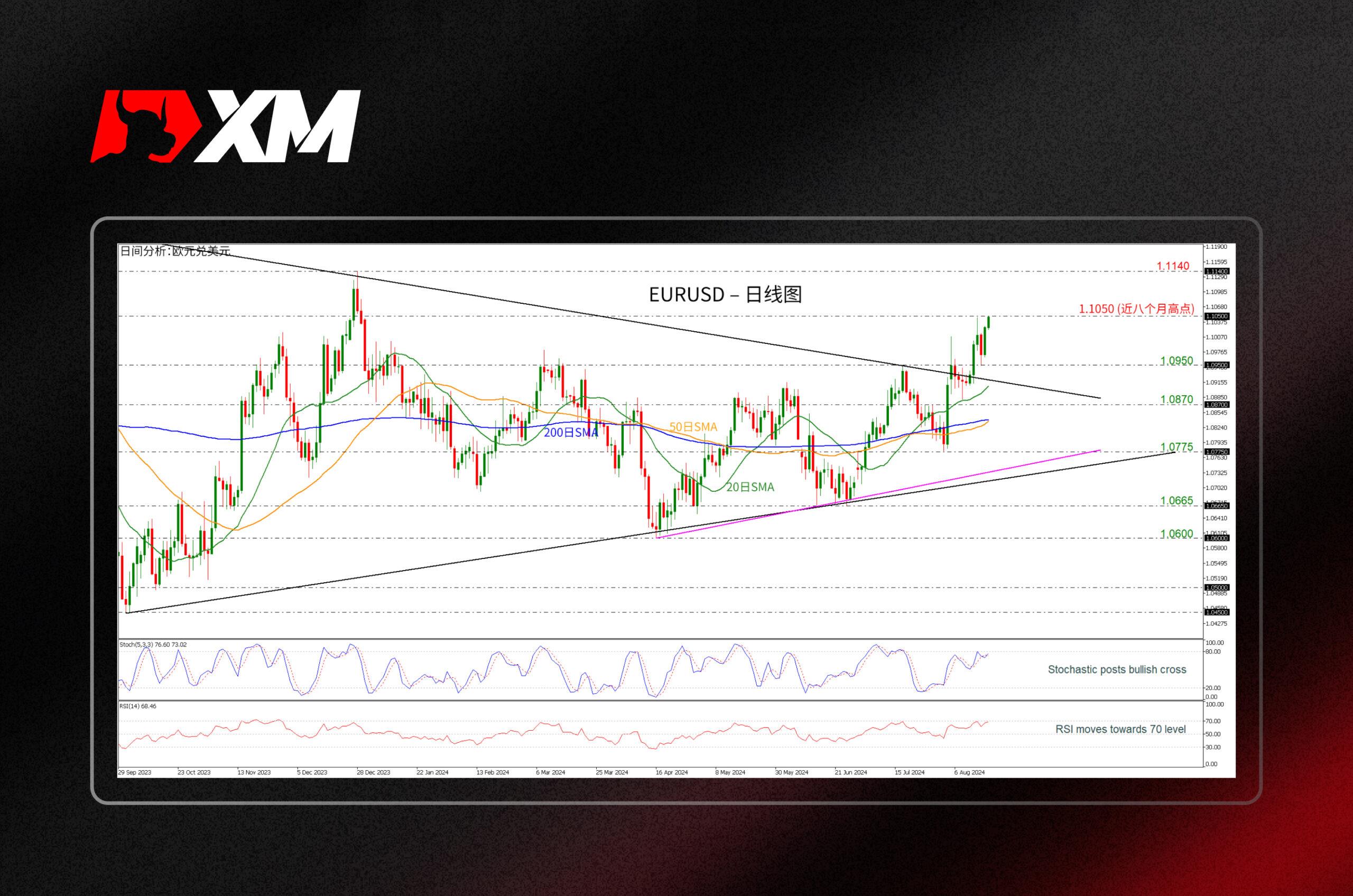Click the '6 Aug 2024' date label
The height and width of the screenshot is (896, 1353).
(x=969, y=772)
